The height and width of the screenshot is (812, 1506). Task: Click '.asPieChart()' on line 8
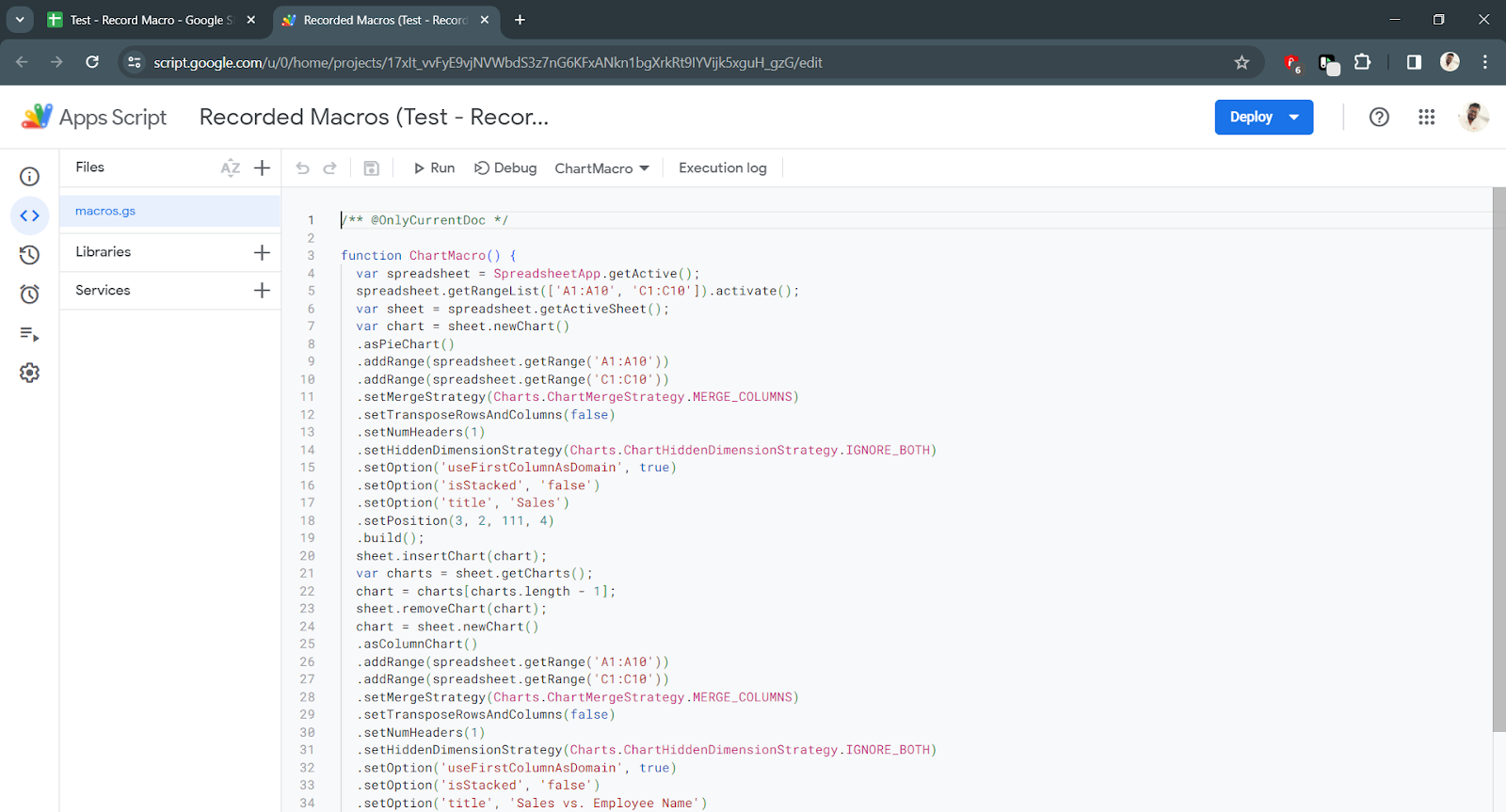click(x=405, y=344)
